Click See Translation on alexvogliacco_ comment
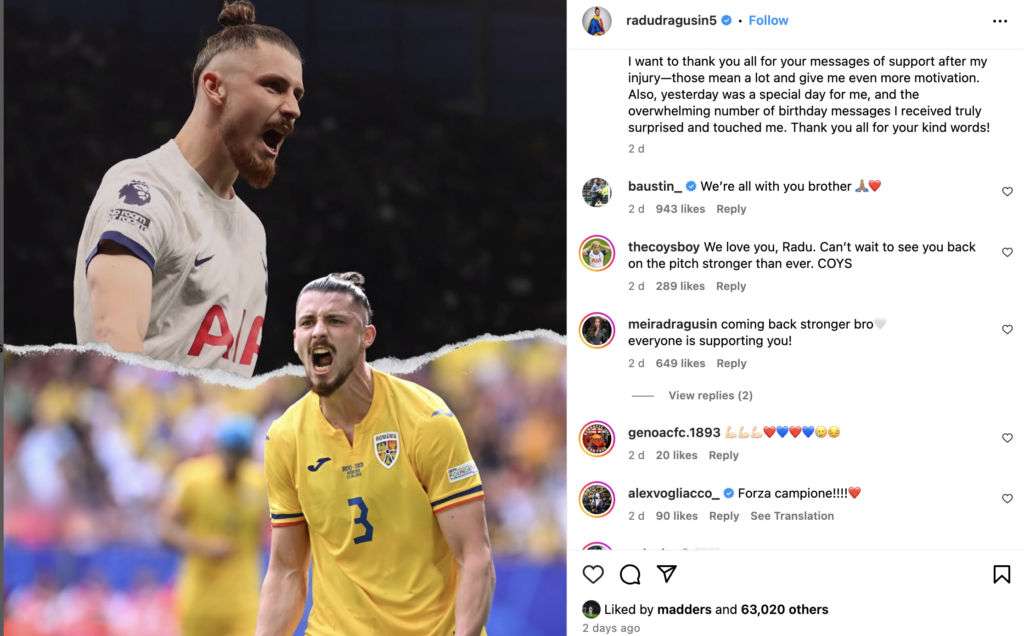This screenshot has height=636, width=1024. tap(792, 516)
